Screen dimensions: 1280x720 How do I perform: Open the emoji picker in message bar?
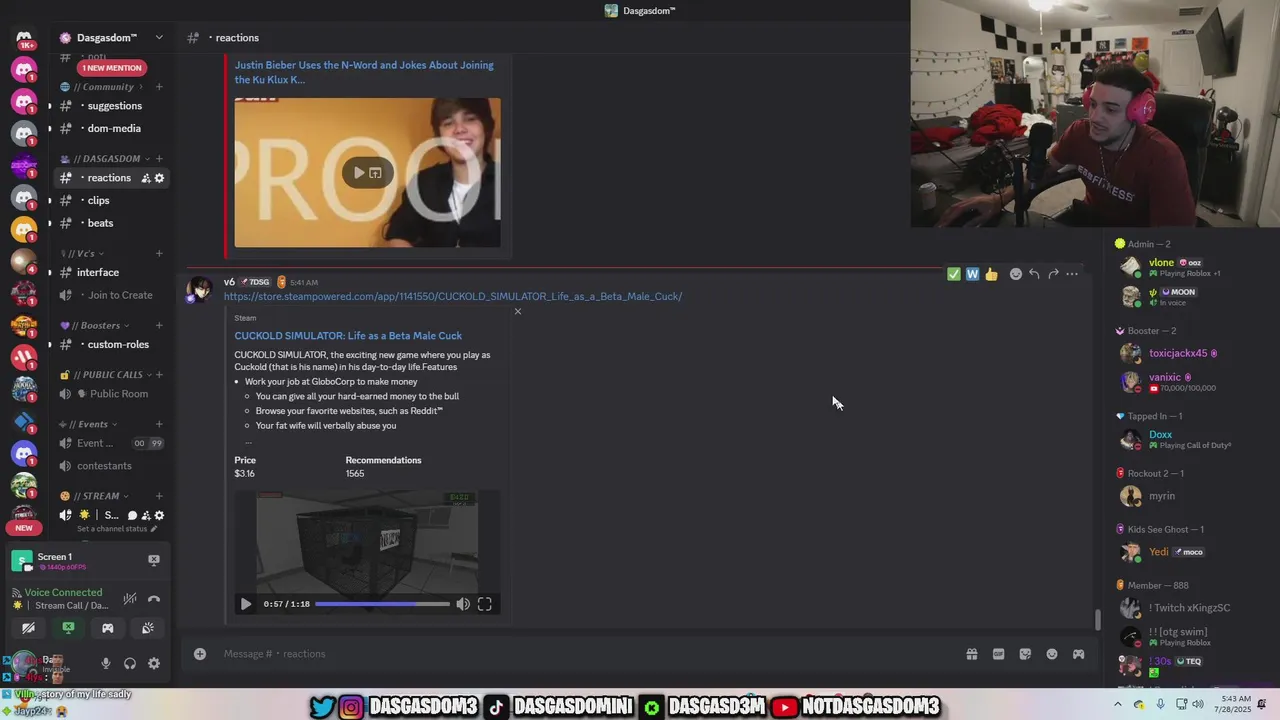pos(1052,654)
